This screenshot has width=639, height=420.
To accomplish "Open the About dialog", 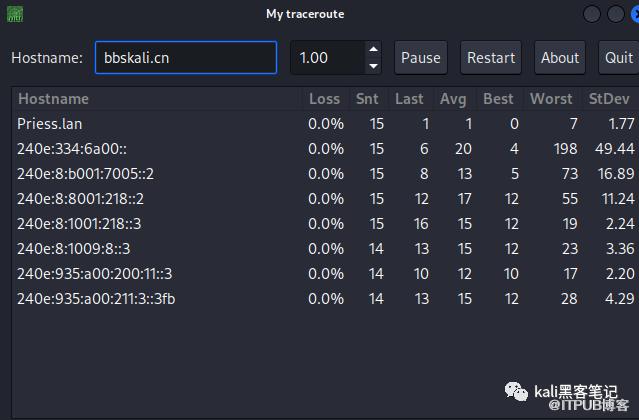I will point(559,58).
